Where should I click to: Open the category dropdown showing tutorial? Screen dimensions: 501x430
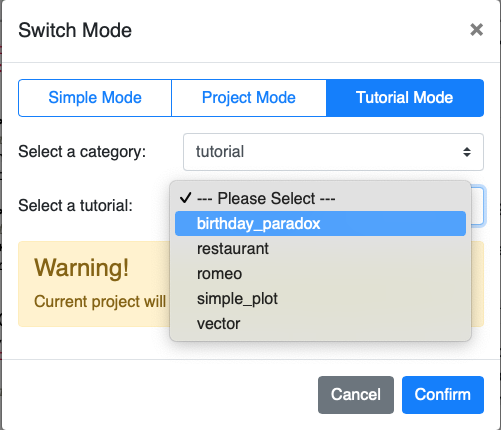point(333,152)
